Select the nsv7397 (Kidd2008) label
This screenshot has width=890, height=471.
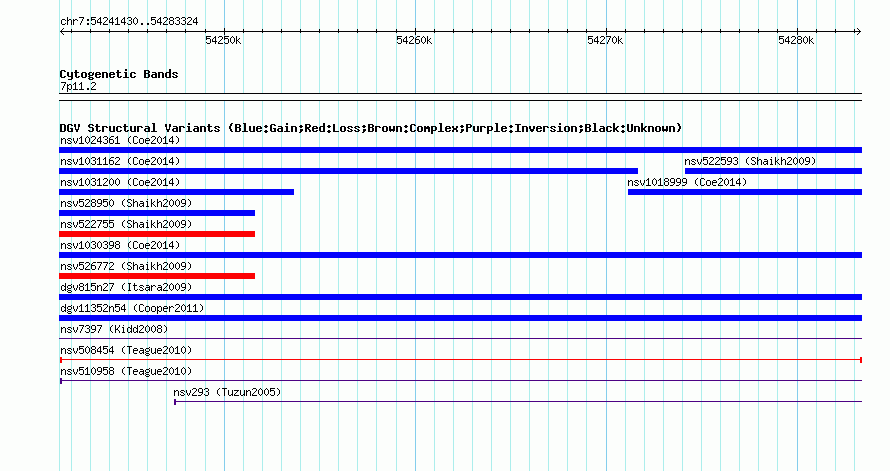tap(114, 329)
